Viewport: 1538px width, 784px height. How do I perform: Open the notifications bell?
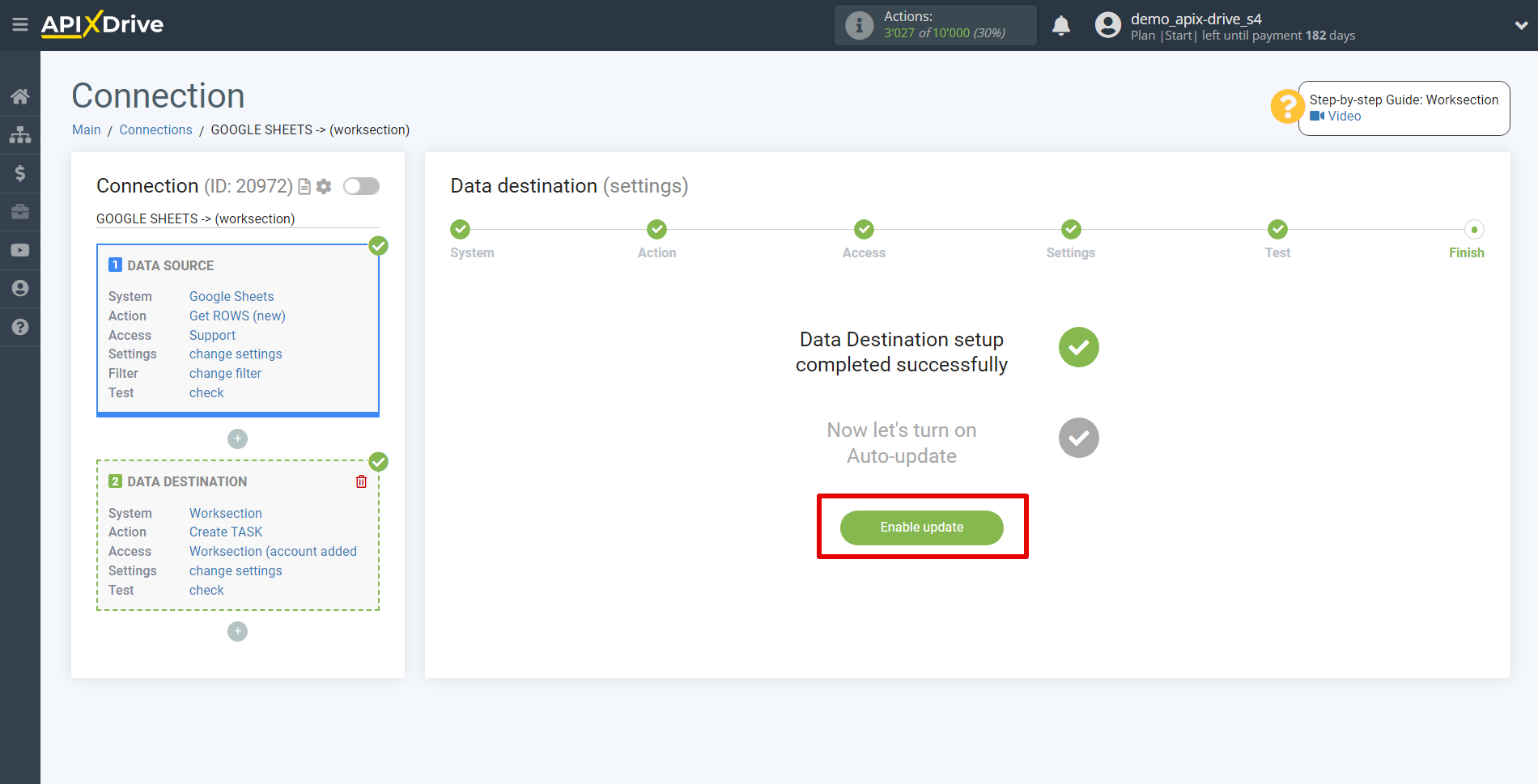[1061, 26]
